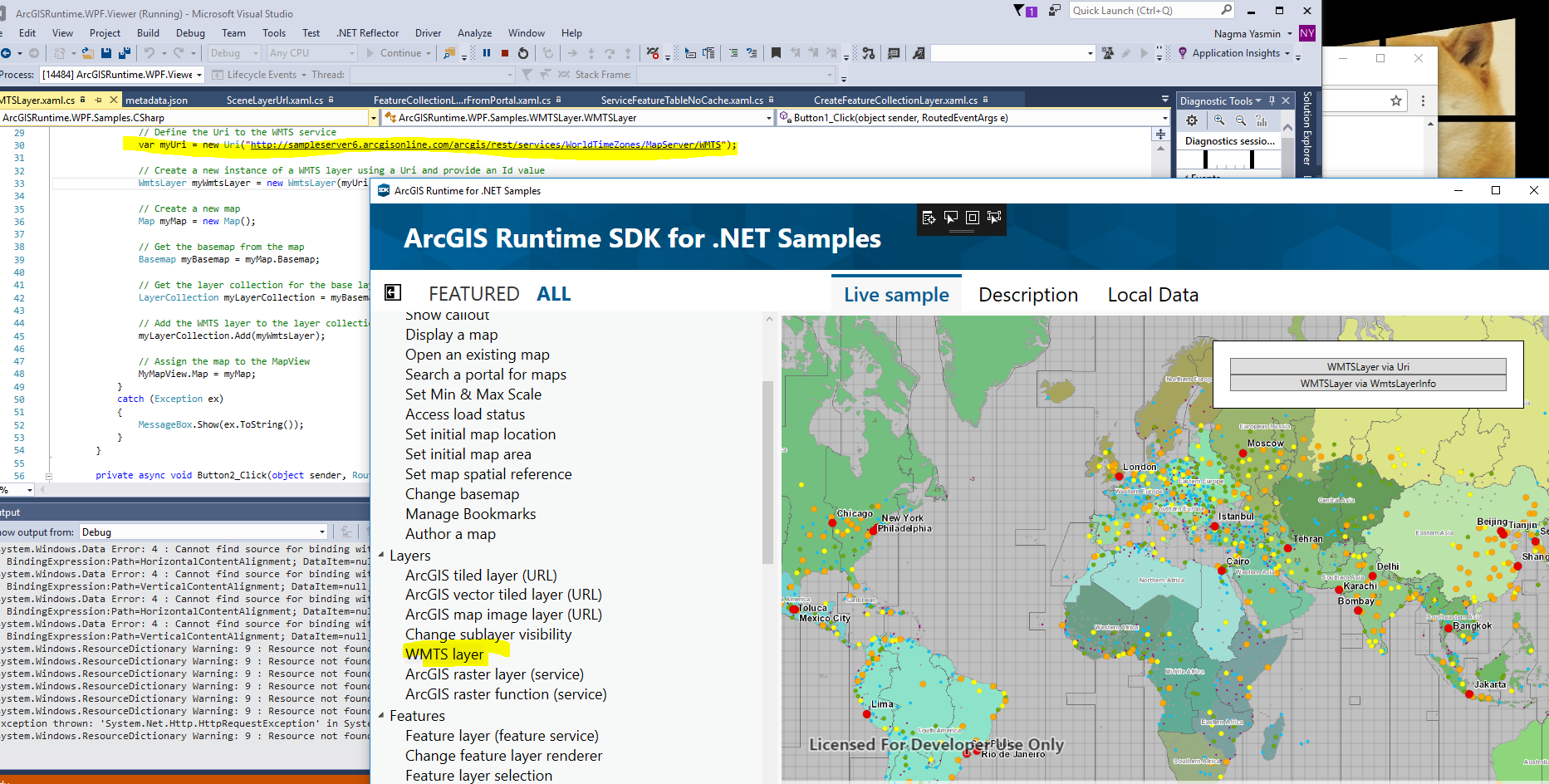This screenshot has width=1549, height=784.
Task: Select ArcGIS tiled layer (URL) sample
Action: [x=481, y=575]
